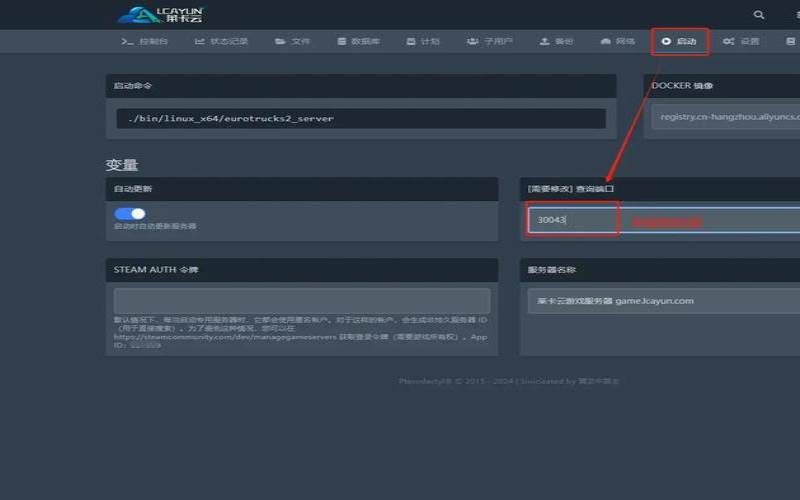Toggle the 自动更新 auto-update switch
800x500 pixels.
pyautogui.click(x=130, y=213)
